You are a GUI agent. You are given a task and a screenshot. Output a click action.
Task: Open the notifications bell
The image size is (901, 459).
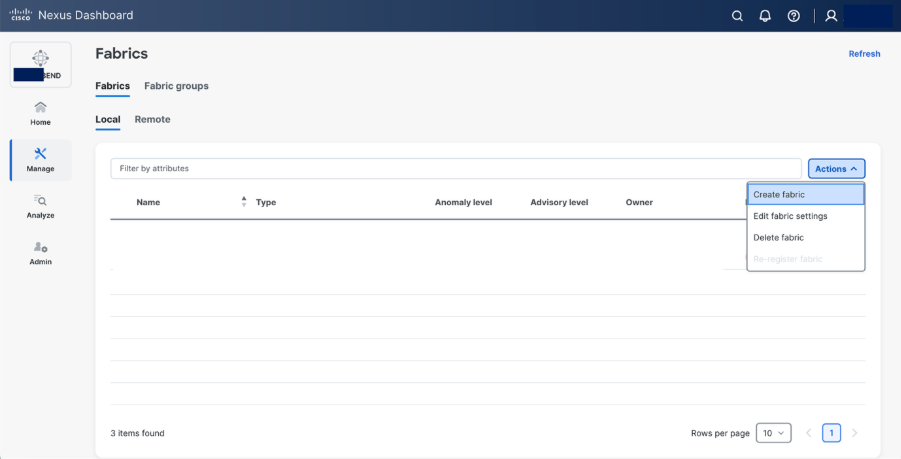(765, 16)
